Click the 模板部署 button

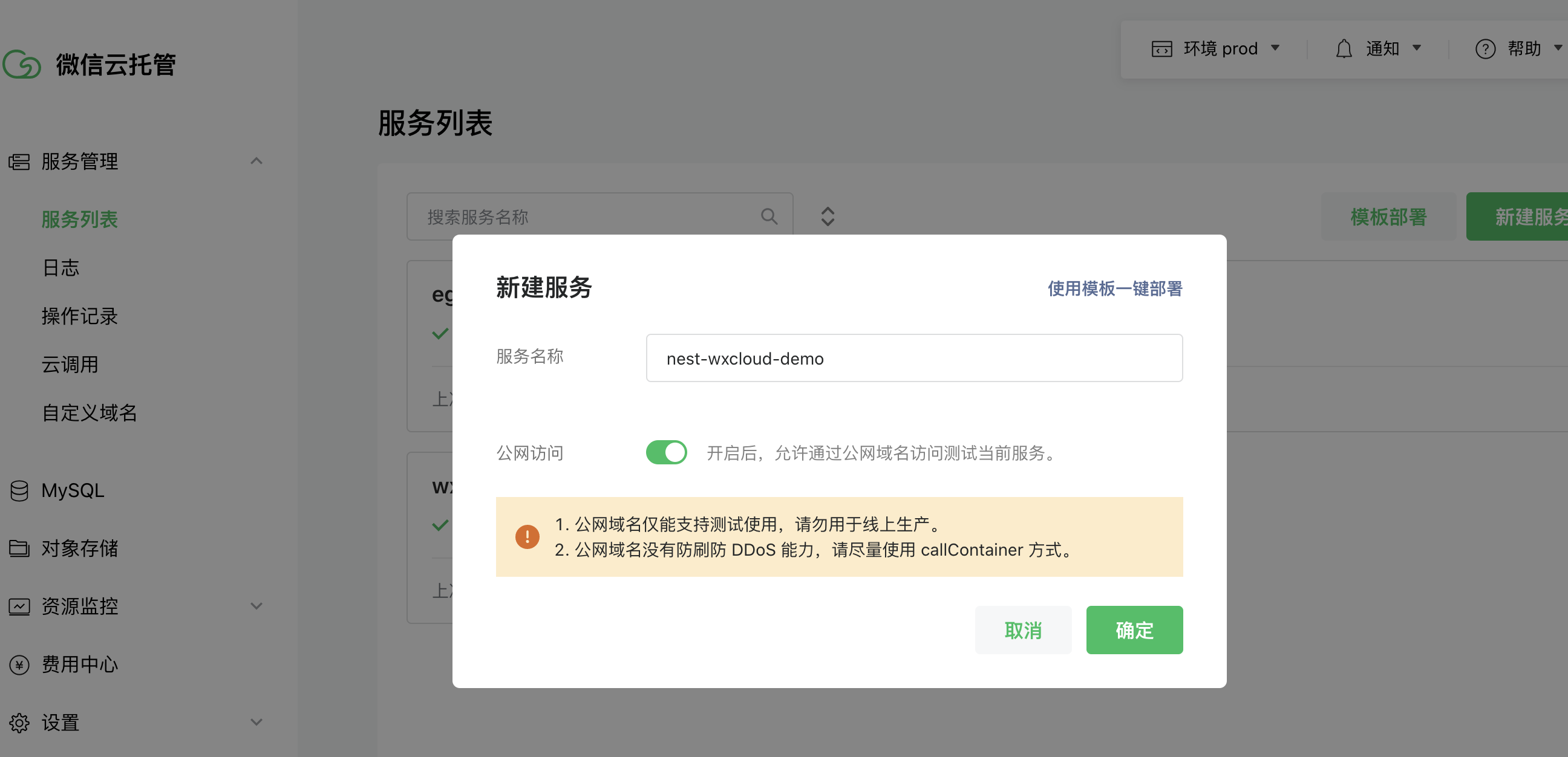click(1388, 216)
